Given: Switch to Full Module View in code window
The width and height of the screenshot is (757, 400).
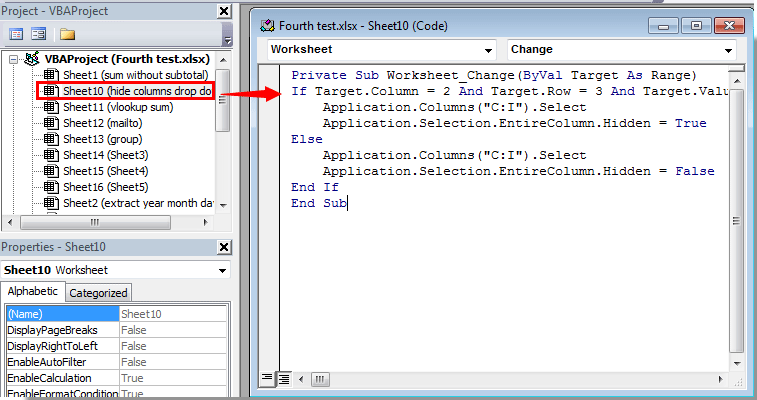Looking at the screenshot, I should click(284, 378).
